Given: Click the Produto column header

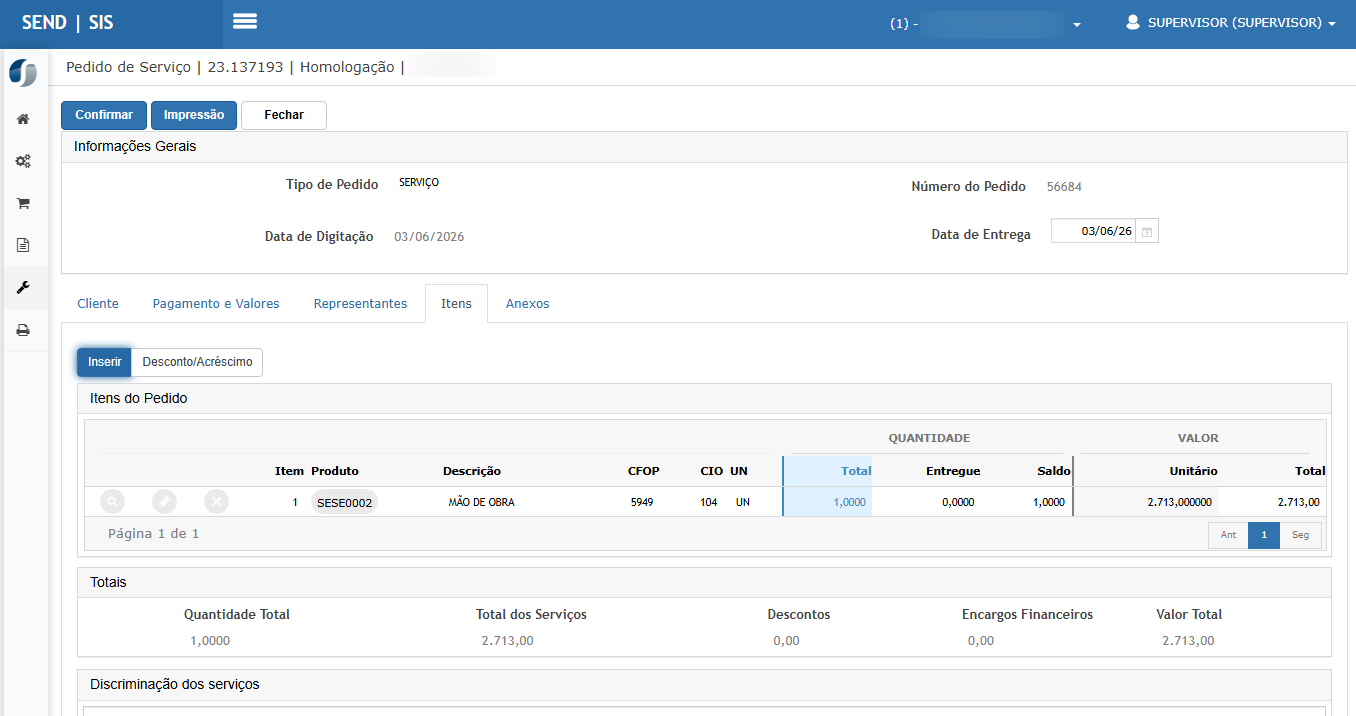Looking at the screenshot, I should pos(335,471).
